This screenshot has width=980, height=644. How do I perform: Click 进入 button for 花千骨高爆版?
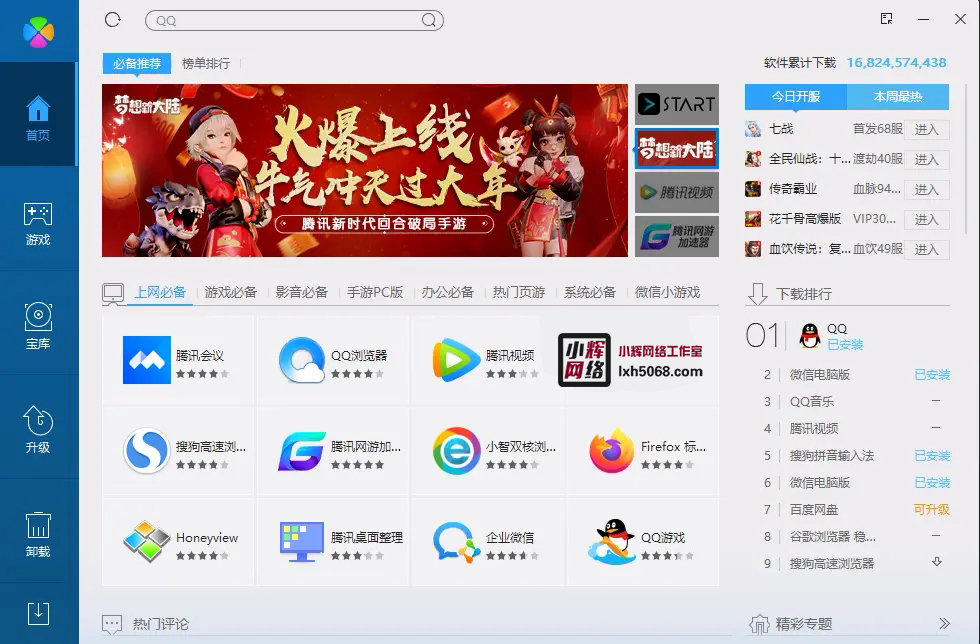[927, 219]
